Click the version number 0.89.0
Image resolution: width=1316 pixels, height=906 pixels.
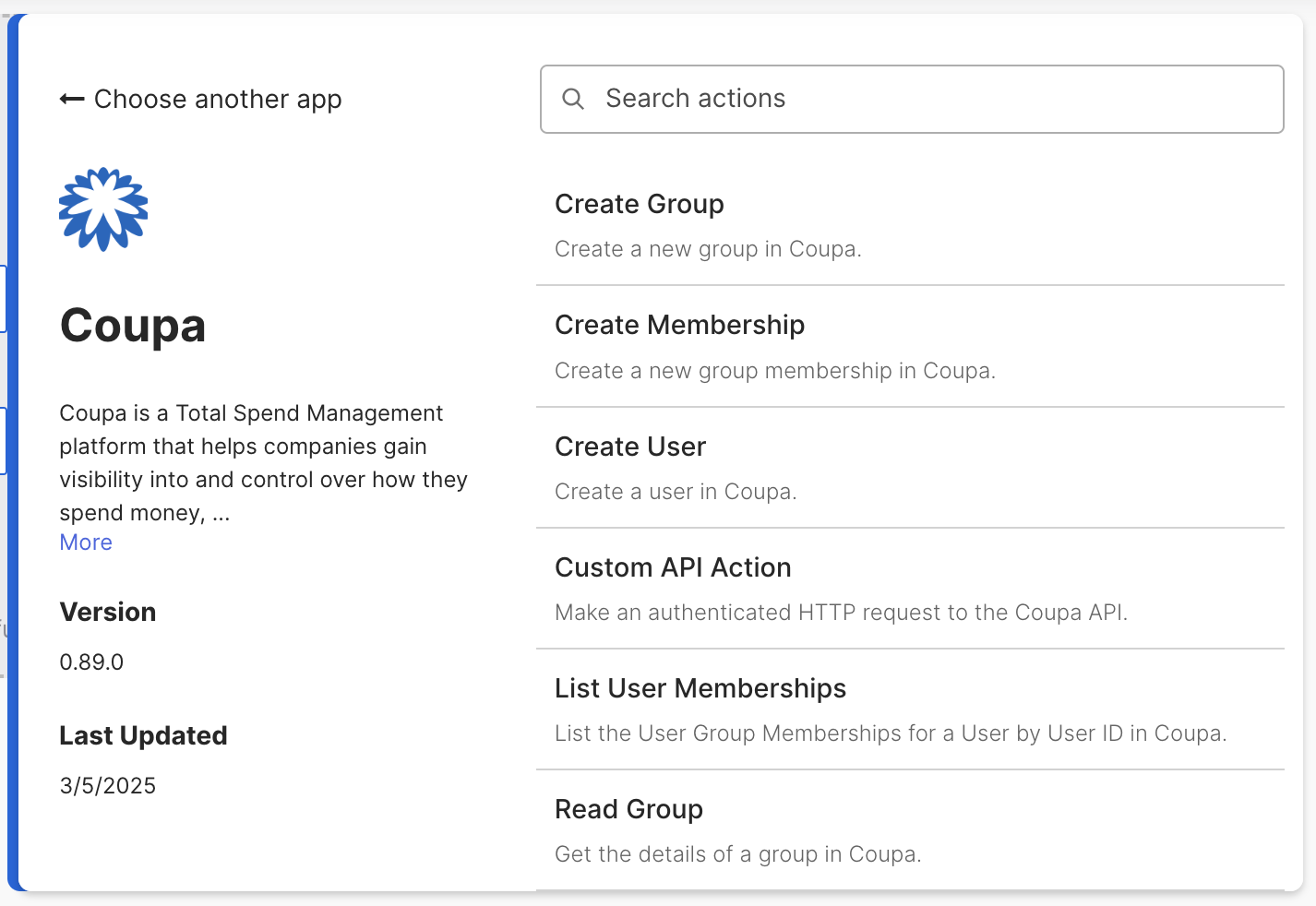tap(91, 662)
